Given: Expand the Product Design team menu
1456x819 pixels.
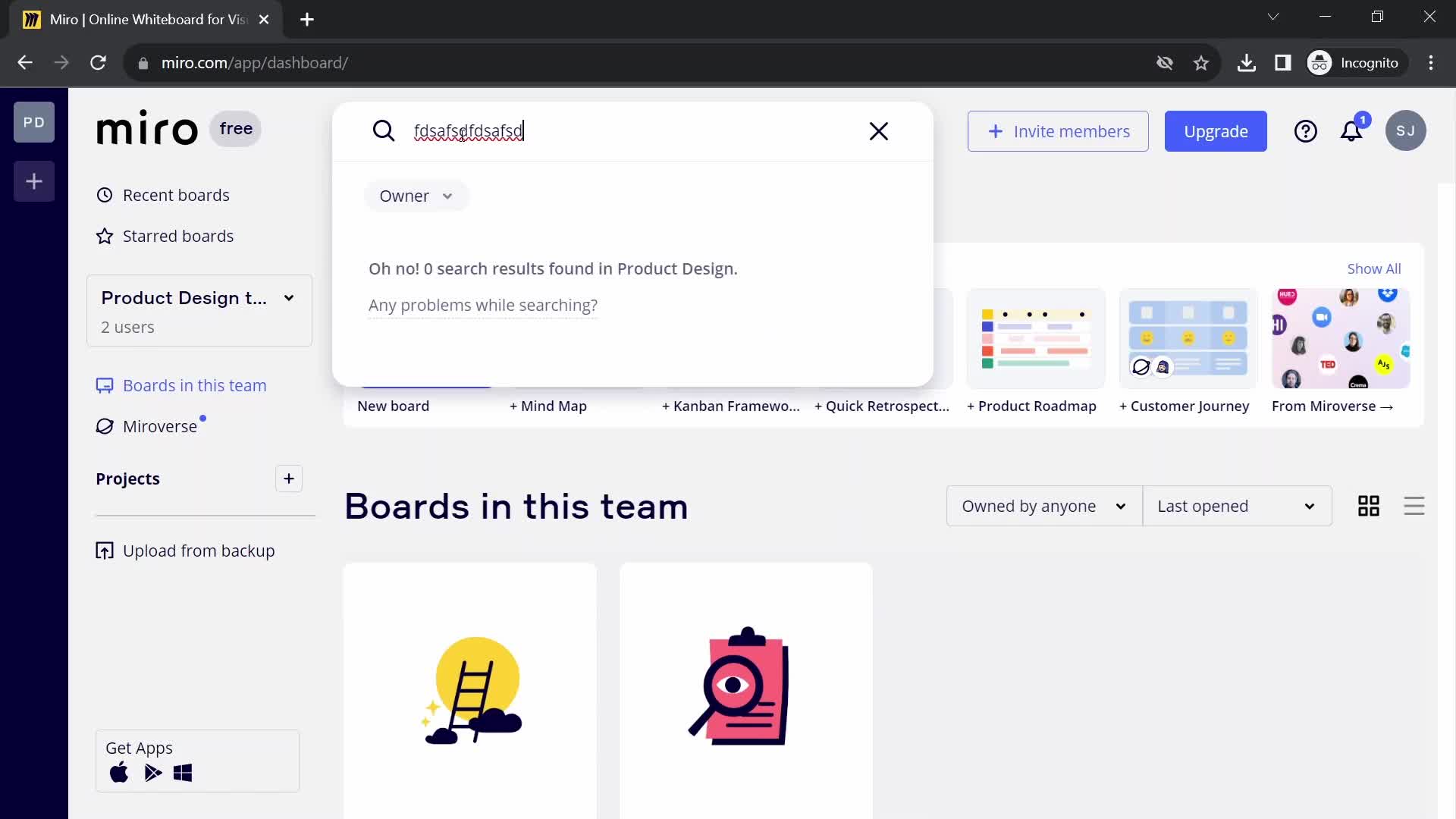Looking at the screenshot, I should click(x=288, y=297).
